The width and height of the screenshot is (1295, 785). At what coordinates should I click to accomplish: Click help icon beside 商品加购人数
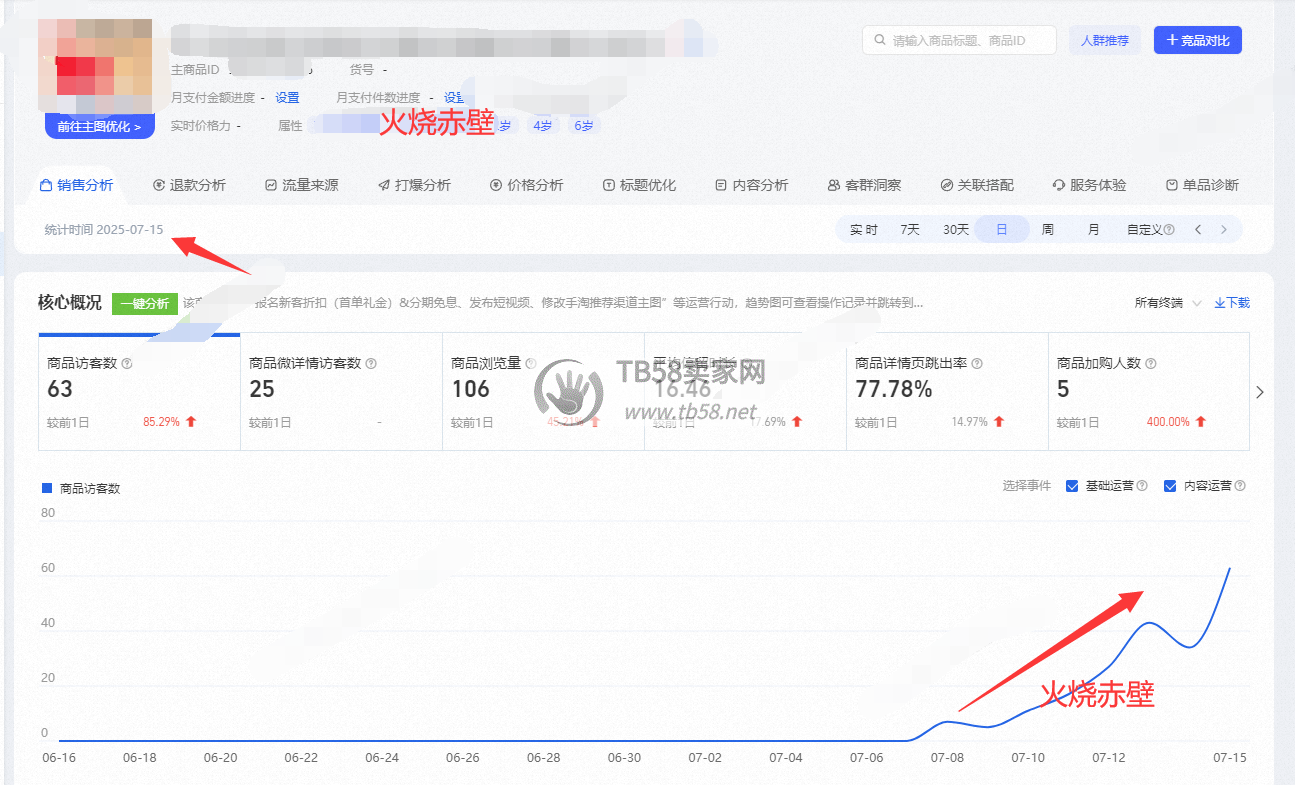(1149, 364)
